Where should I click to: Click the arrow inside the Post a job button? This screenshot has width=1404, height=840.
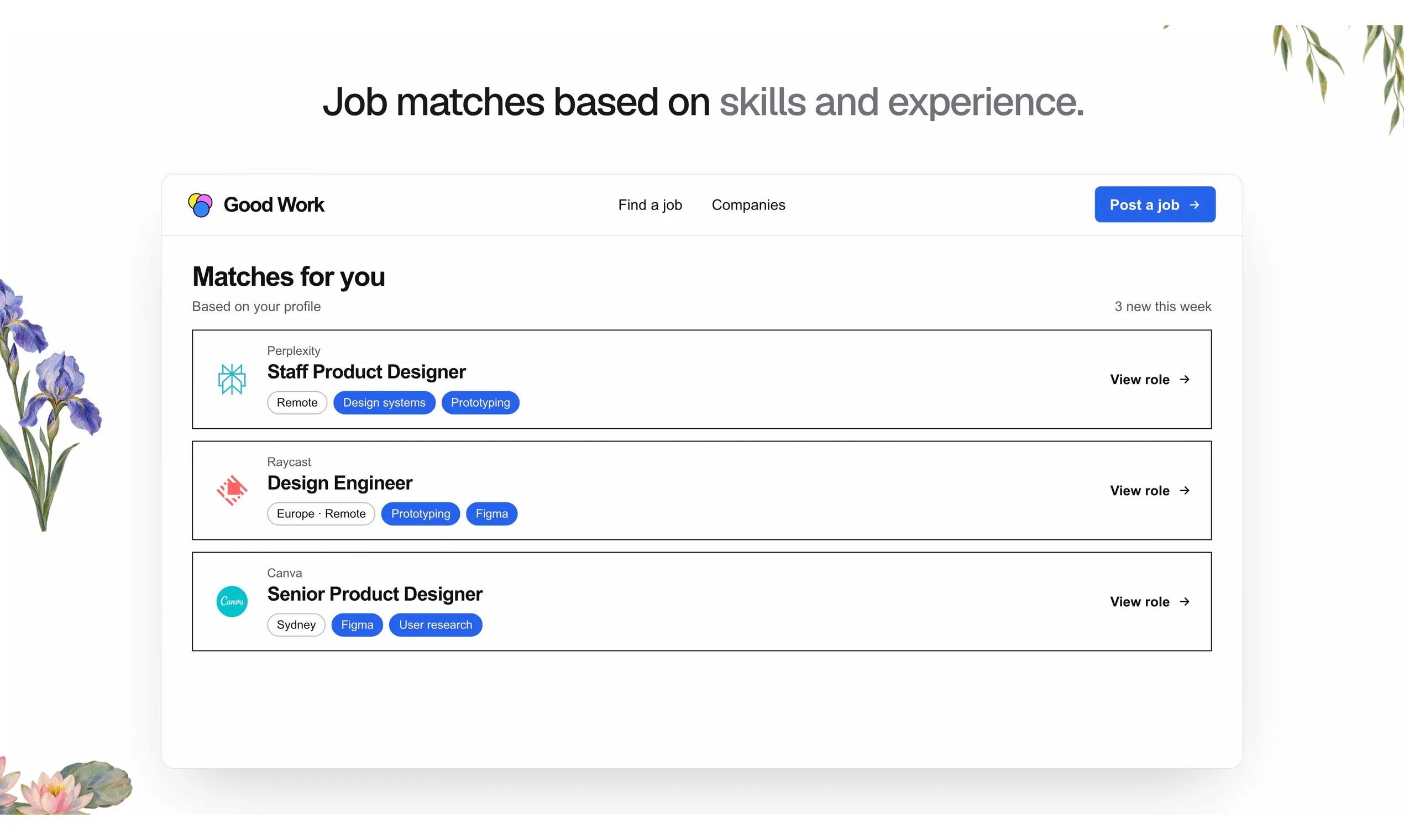click(x=1195, y=205)
